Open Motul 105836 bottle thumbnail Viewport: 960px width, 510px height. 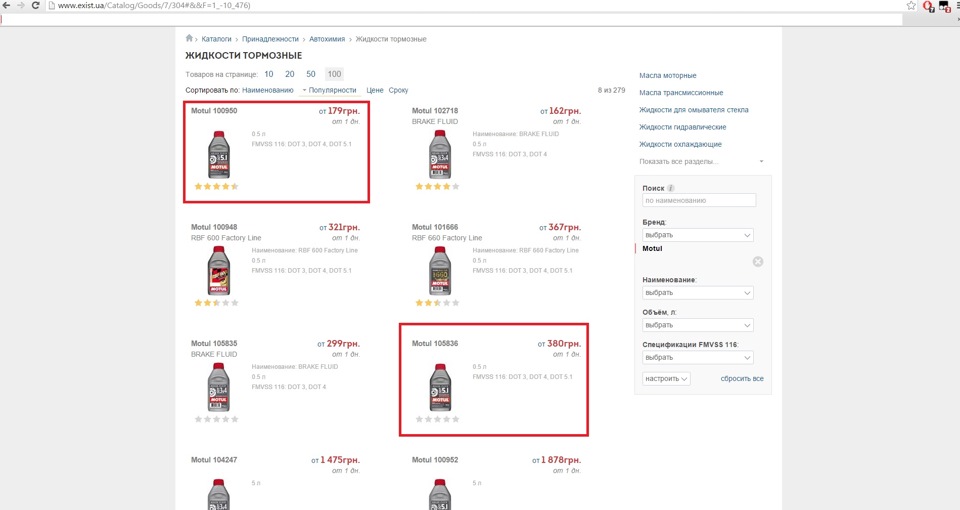tap(440, 387)
